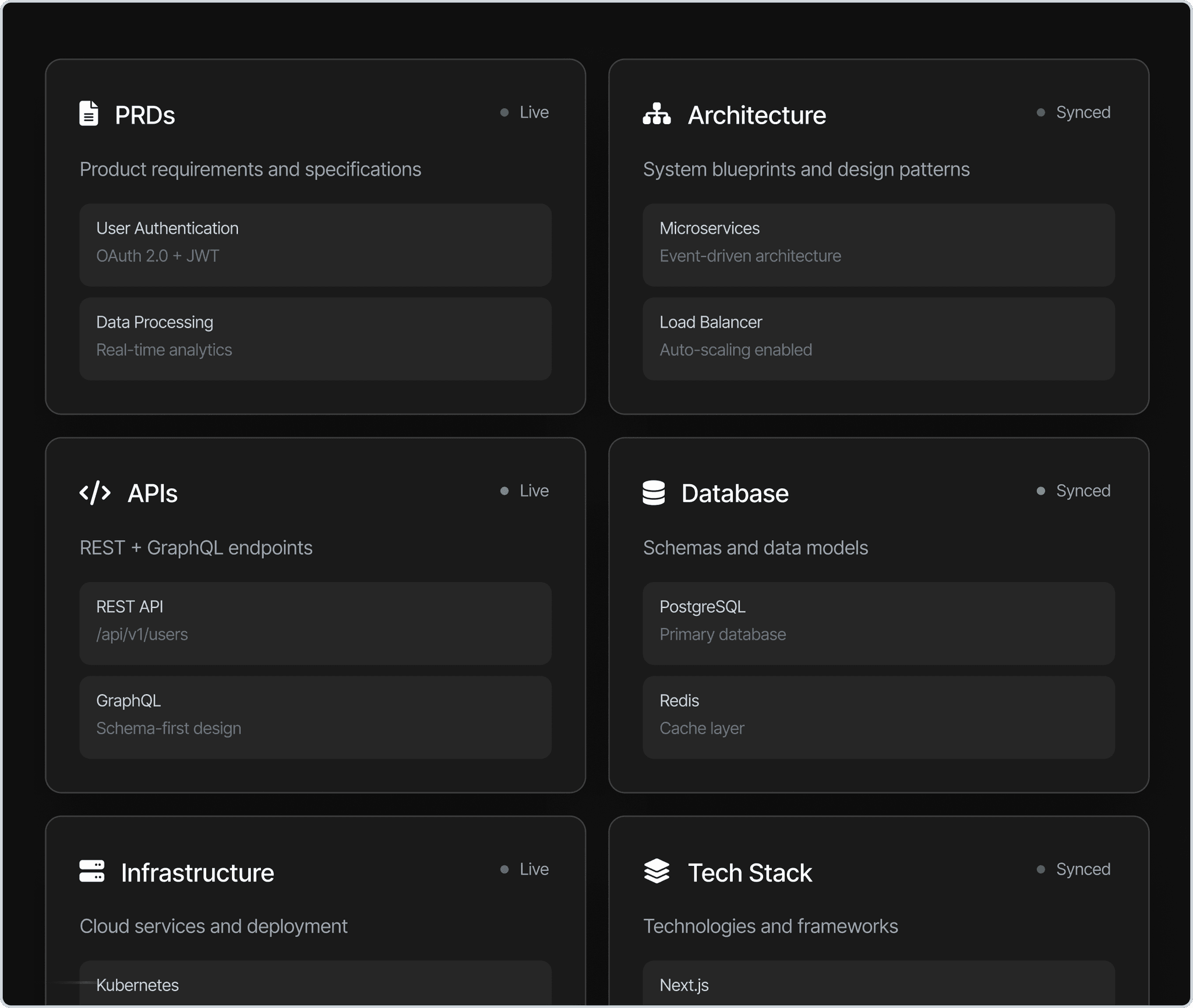Open the APIs card header
The image size is (1193, 1008).
tap(153, 493)
